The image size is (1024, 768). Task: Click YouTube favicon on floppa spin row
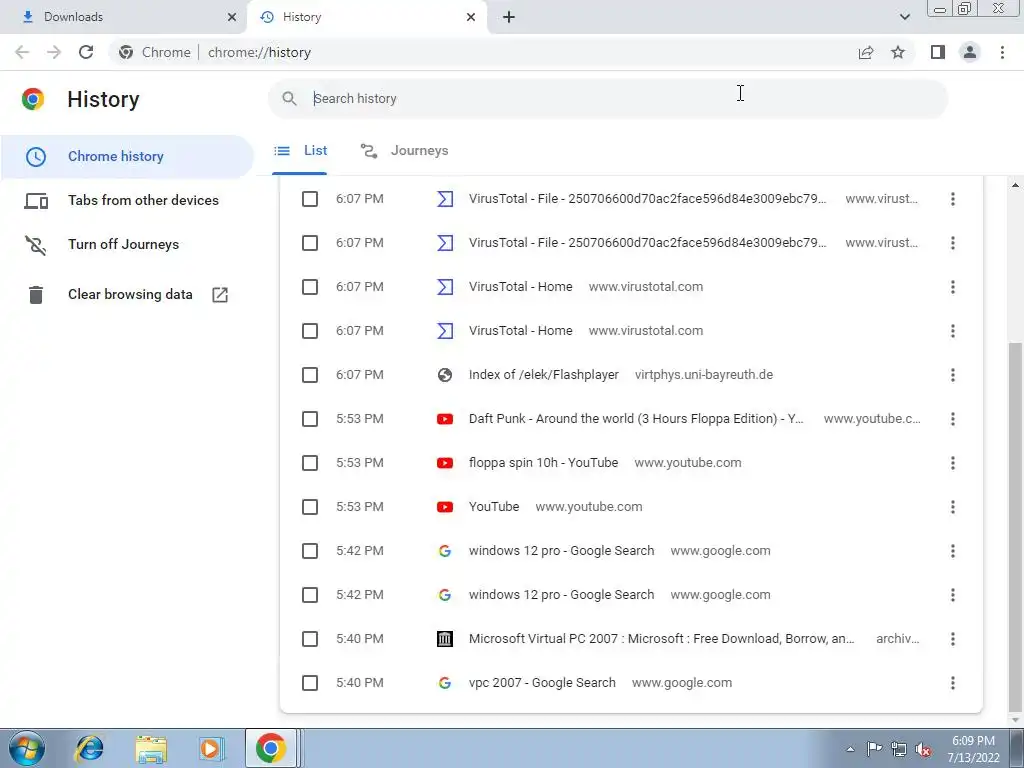point(445,463)
